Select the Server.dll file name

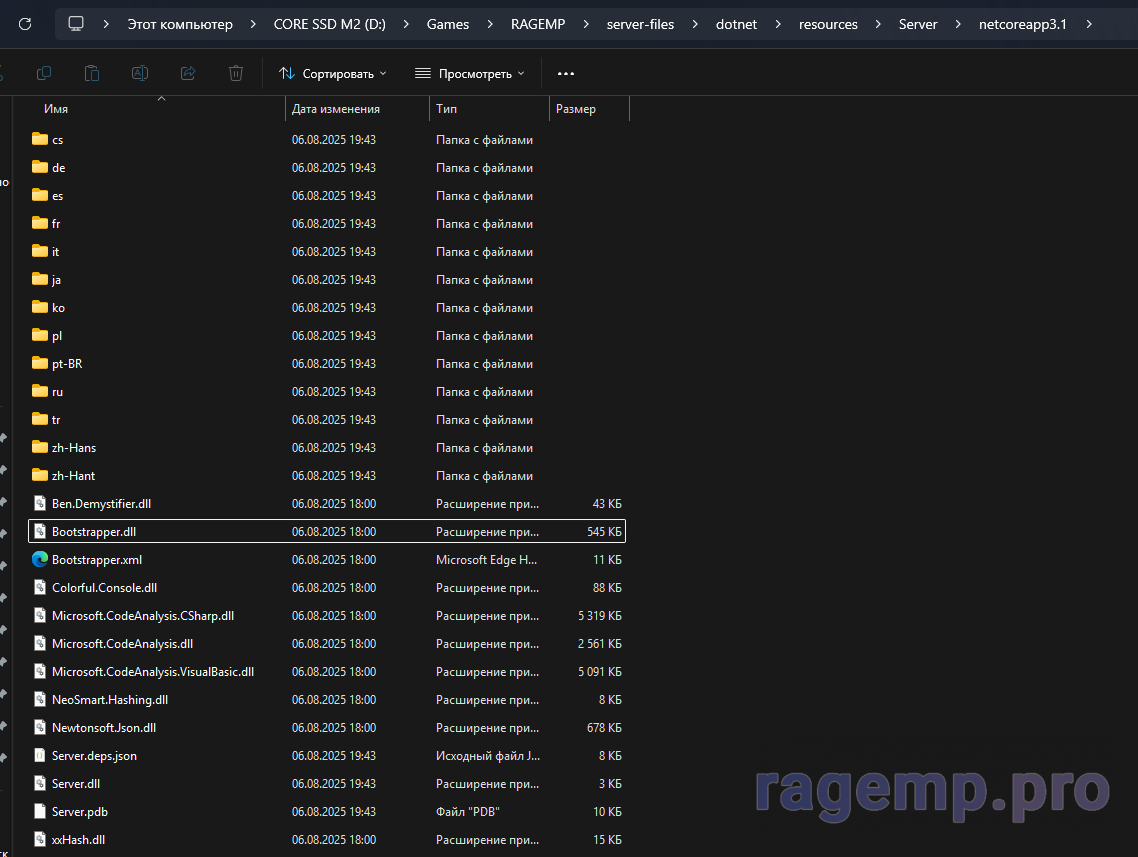76,784
